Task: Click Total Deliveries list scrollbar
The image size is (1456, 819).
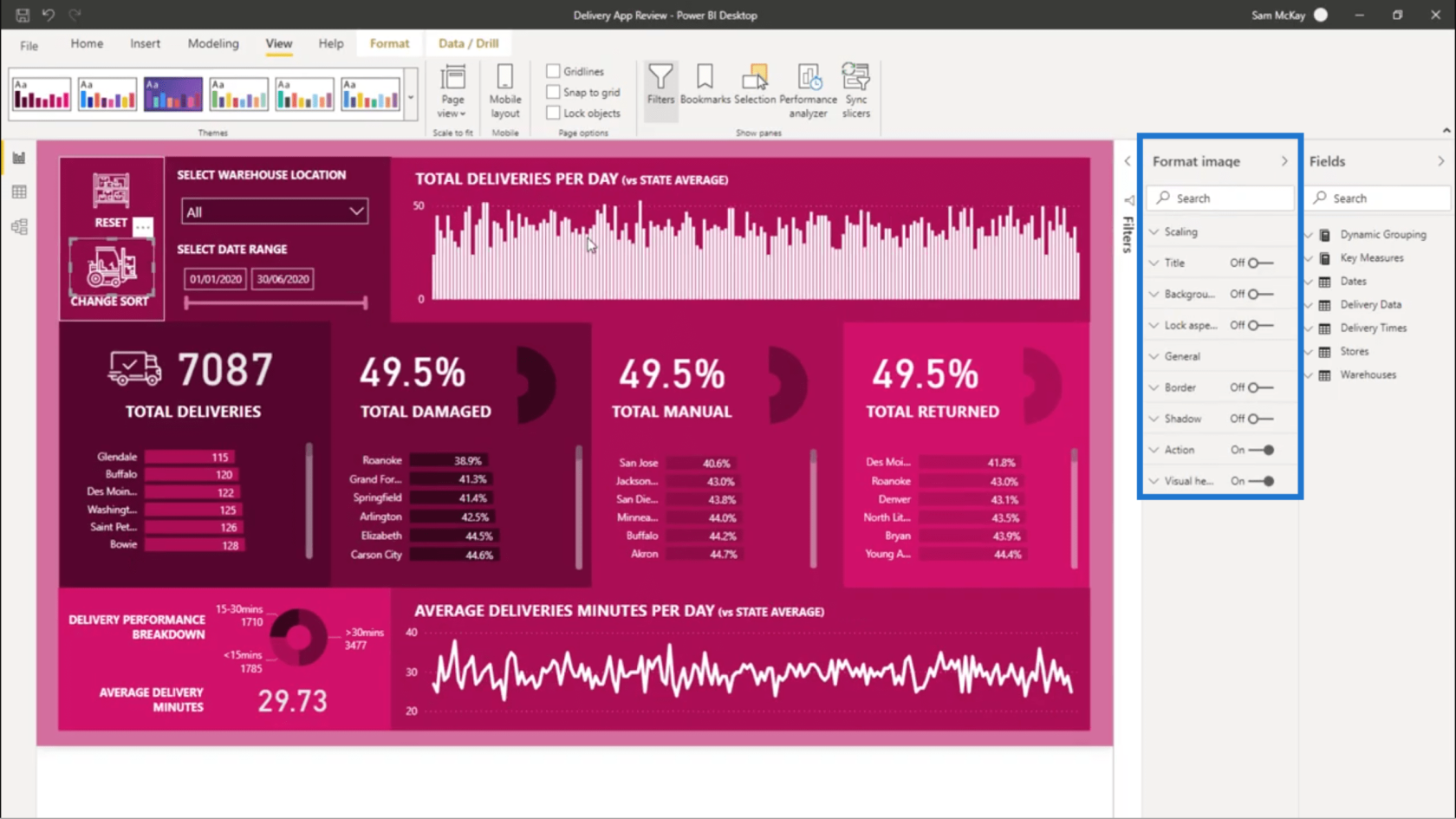Action: coord(309,501)
